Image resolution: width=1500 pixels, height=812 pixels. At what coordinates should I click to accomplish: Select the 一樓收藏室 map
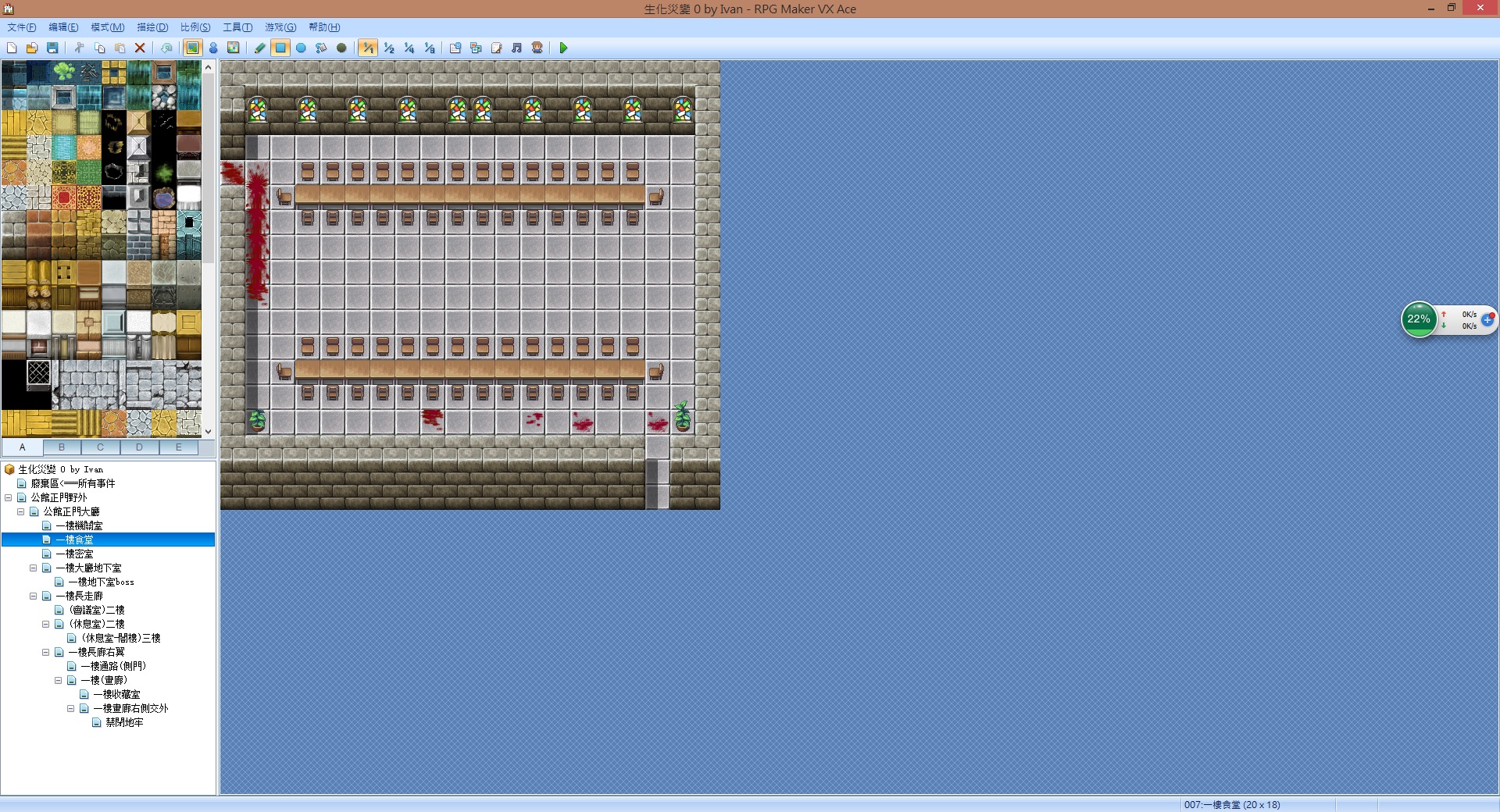(x=116, y=694)
